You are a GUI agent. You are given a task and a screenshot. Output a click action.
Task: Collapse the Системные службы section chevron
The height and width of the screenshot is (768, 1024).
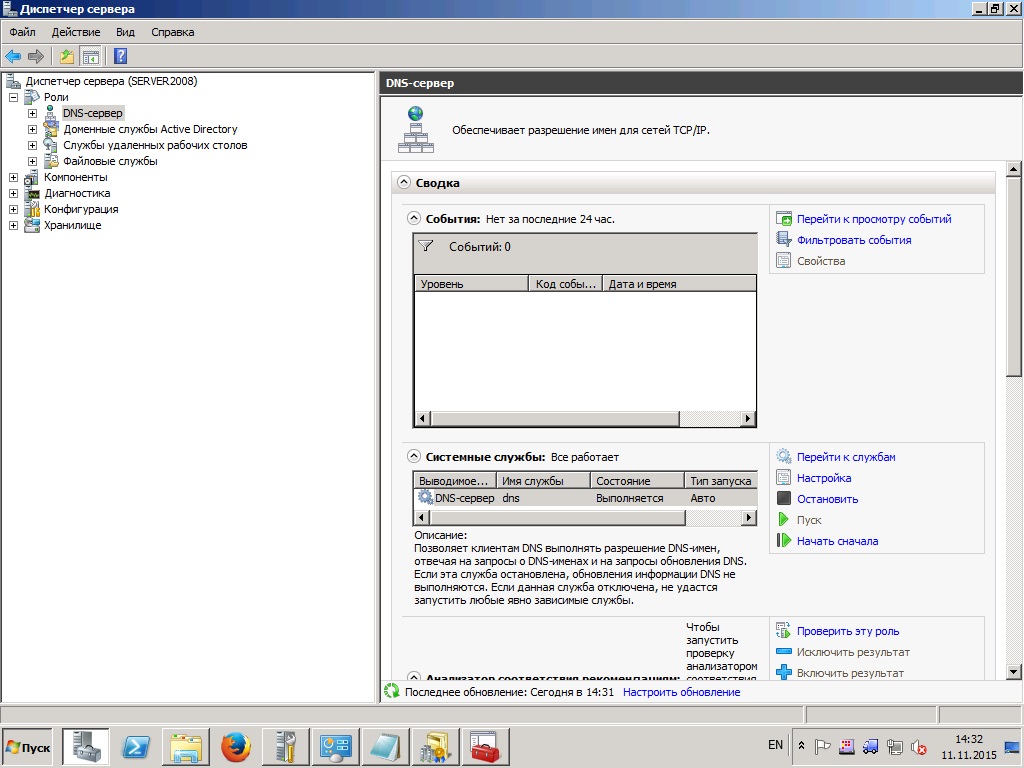coord(413,456)
